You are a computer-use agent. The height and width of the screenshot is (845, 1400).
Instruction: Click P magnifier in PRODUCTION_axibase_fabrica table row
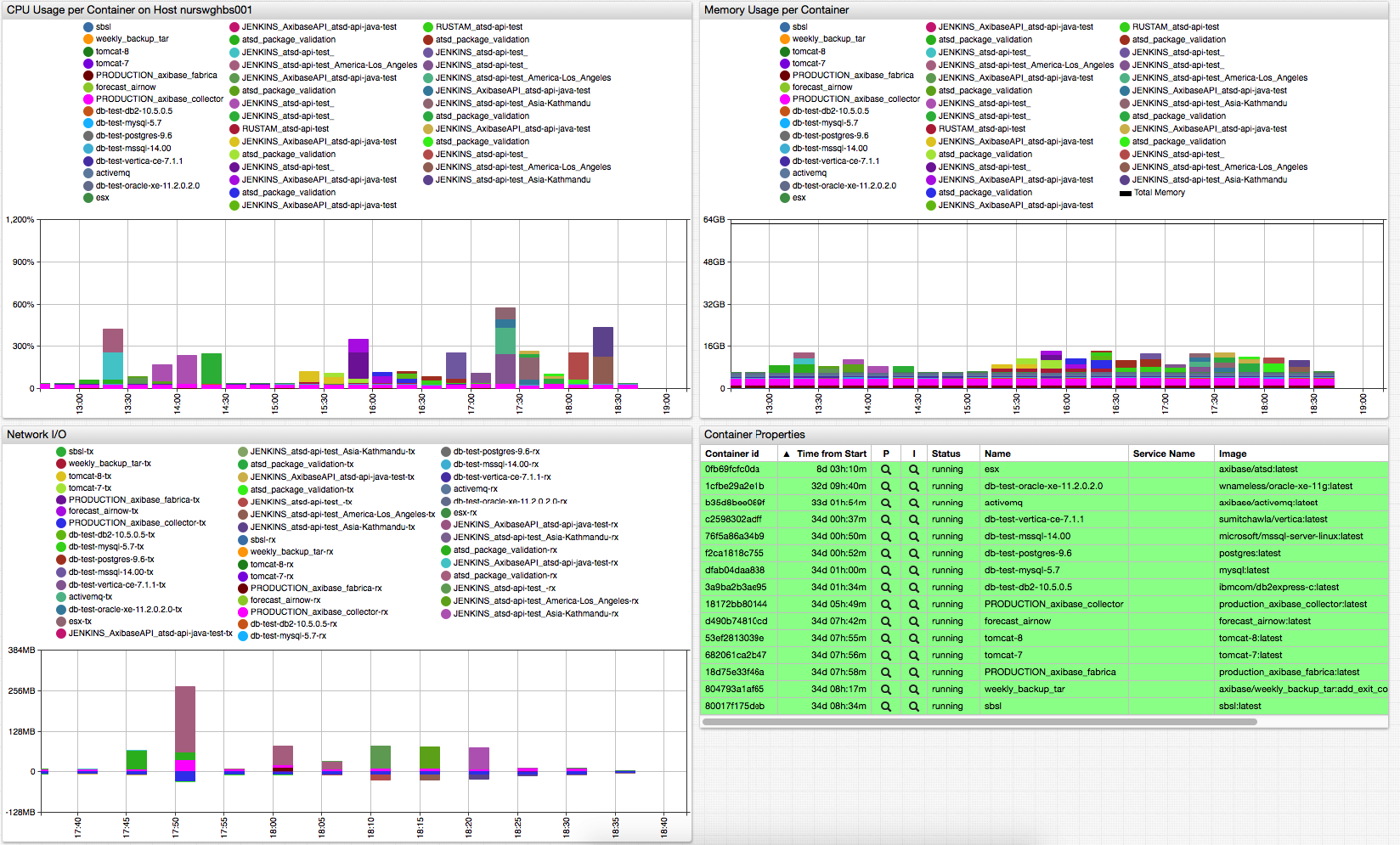(x=886, y=673)
